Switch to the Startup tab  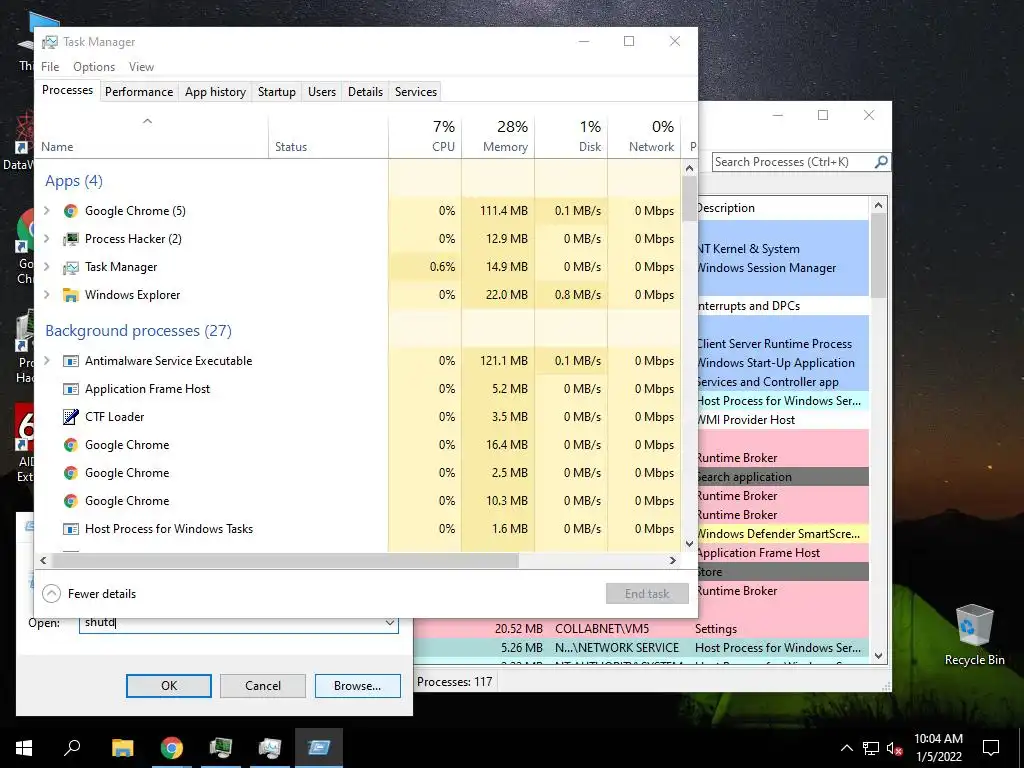pos(276,92)
